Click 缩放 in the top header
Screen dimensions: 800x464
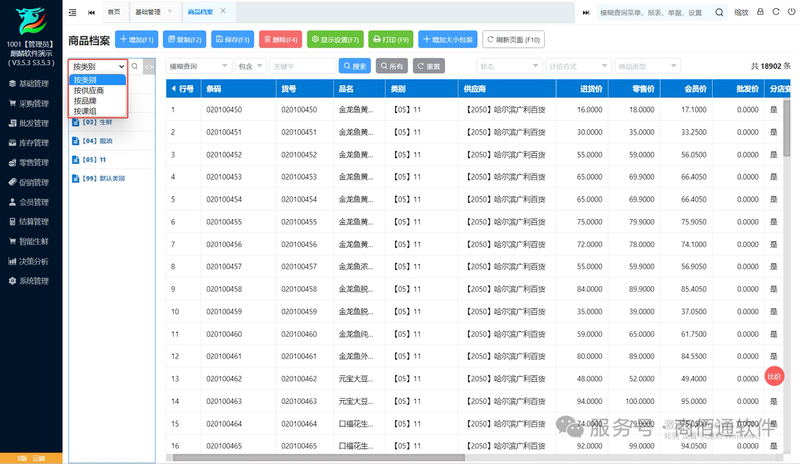(x=741, y=12)
